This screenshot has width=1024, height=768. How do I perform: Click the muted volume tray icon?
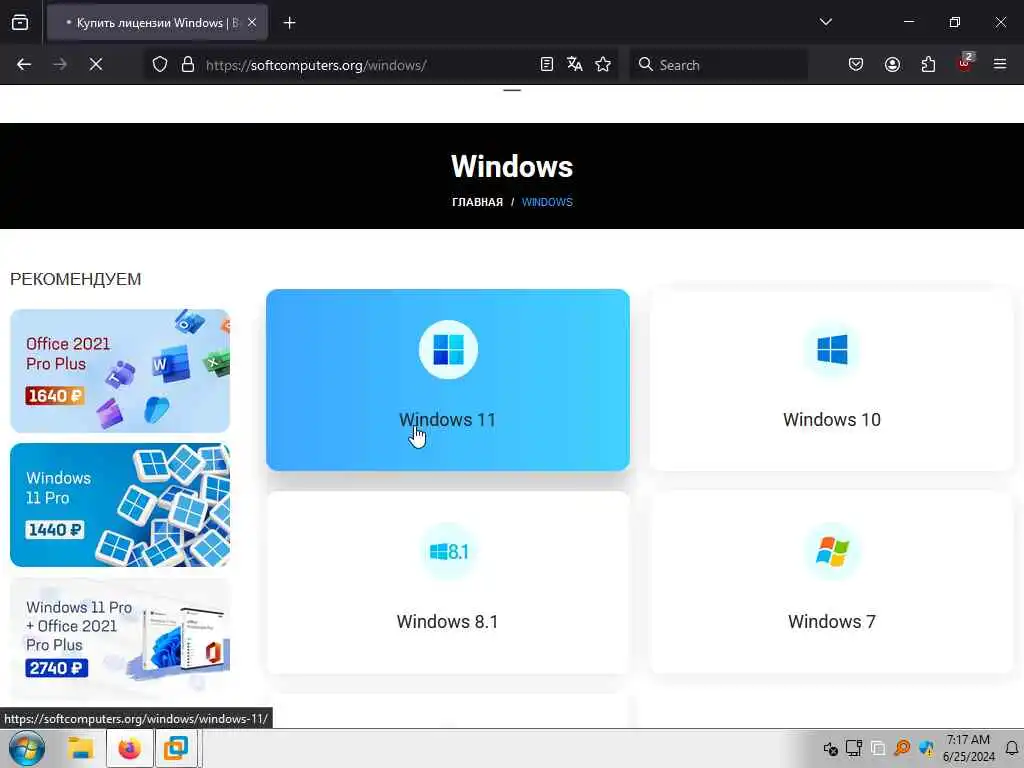(830, 748)
